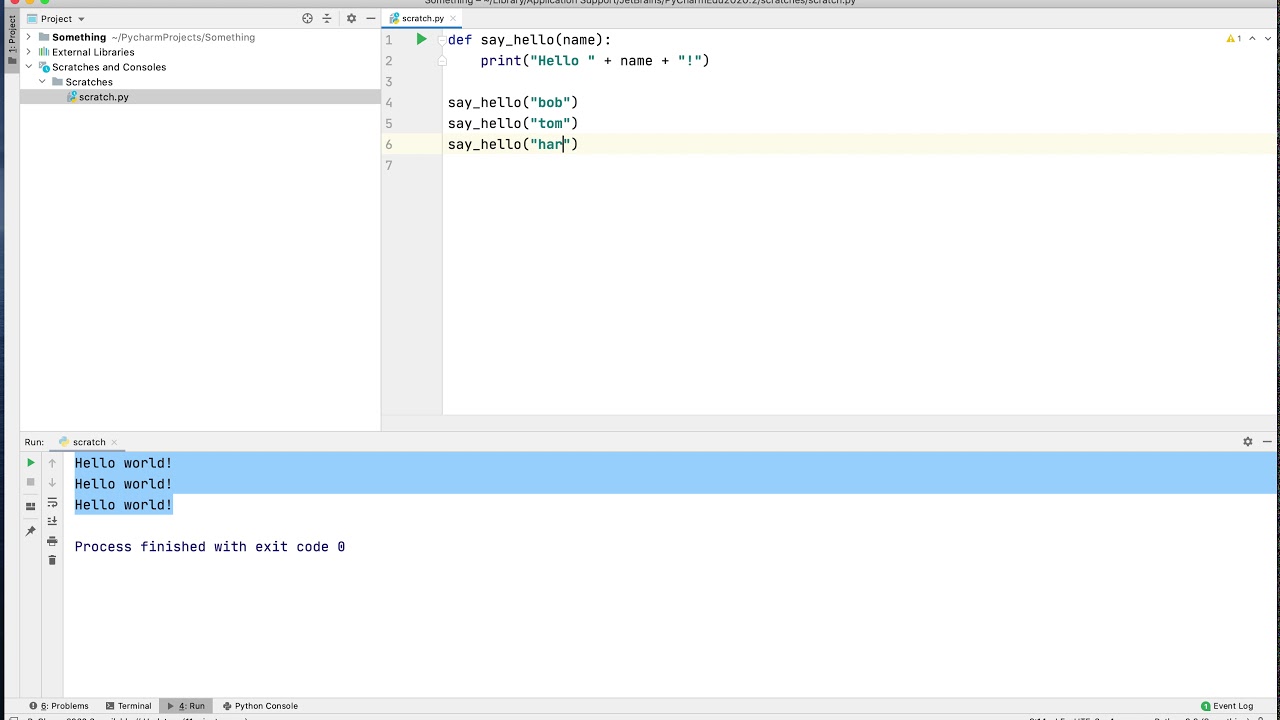The width and height of the screenshot is (1280, 720).
Task: Open the Python Console tab
Action: [x=260, y=705]
